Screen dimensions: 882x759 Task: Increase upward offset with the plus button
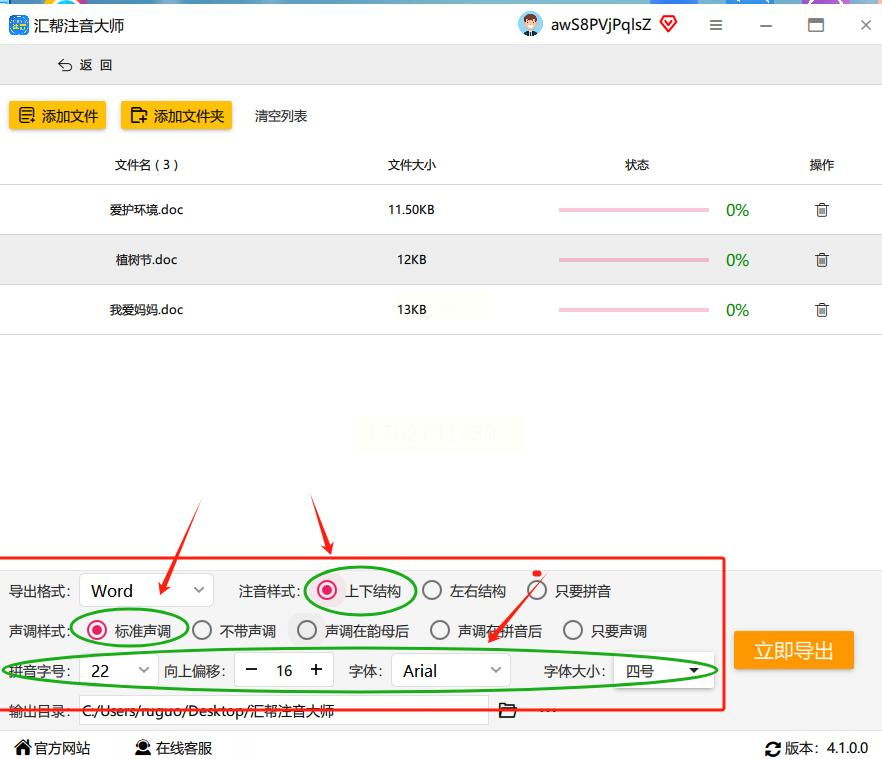tap(316, 670)
